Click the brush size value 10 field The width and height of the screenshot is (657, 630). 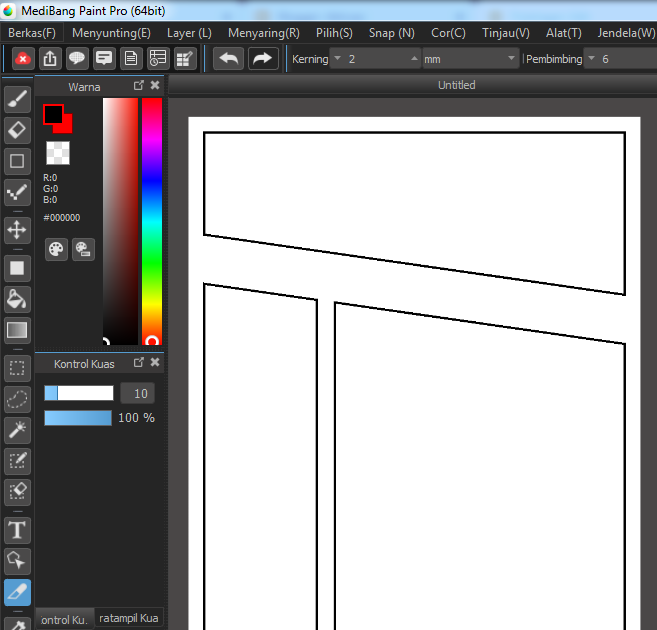point(137,393)
